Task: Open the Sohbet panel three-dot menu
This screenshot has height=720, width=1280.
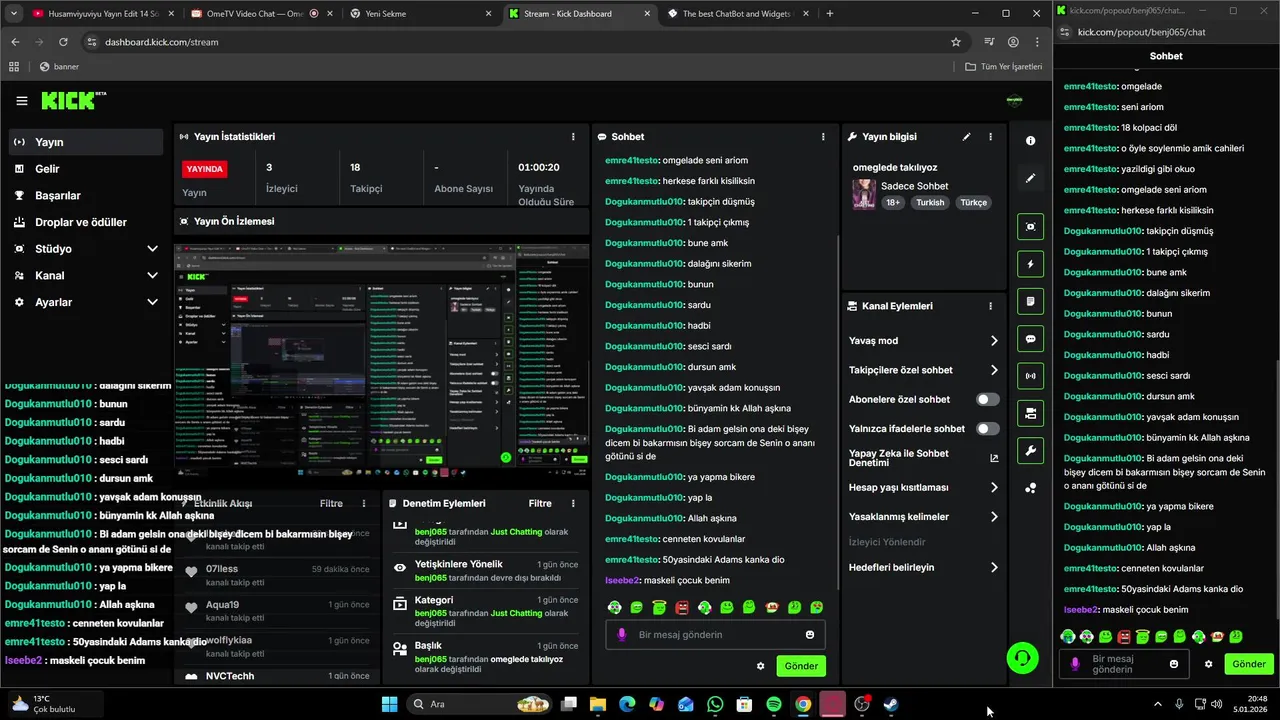Action: 823,136
